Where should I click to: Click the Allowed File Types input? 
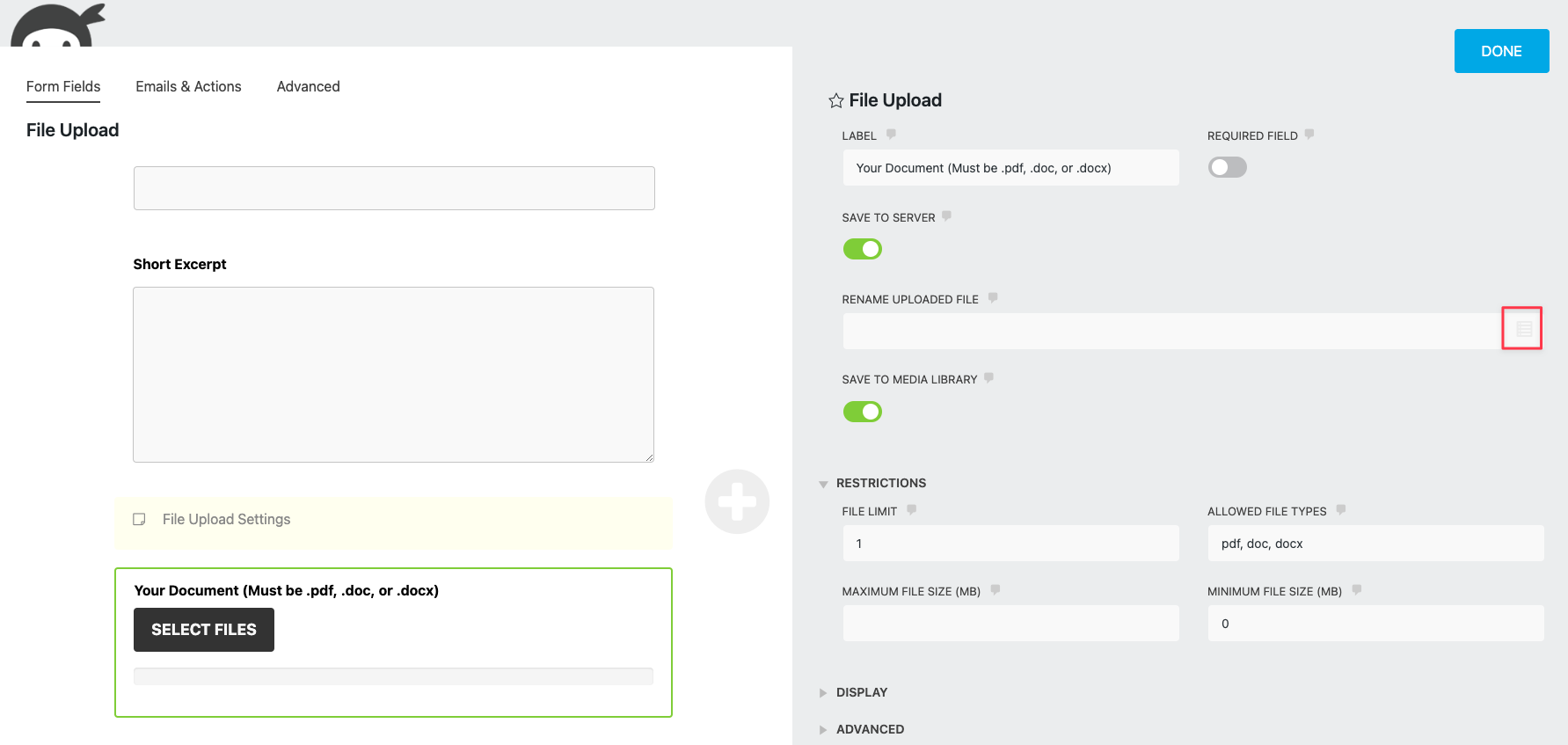point(1375,544)
